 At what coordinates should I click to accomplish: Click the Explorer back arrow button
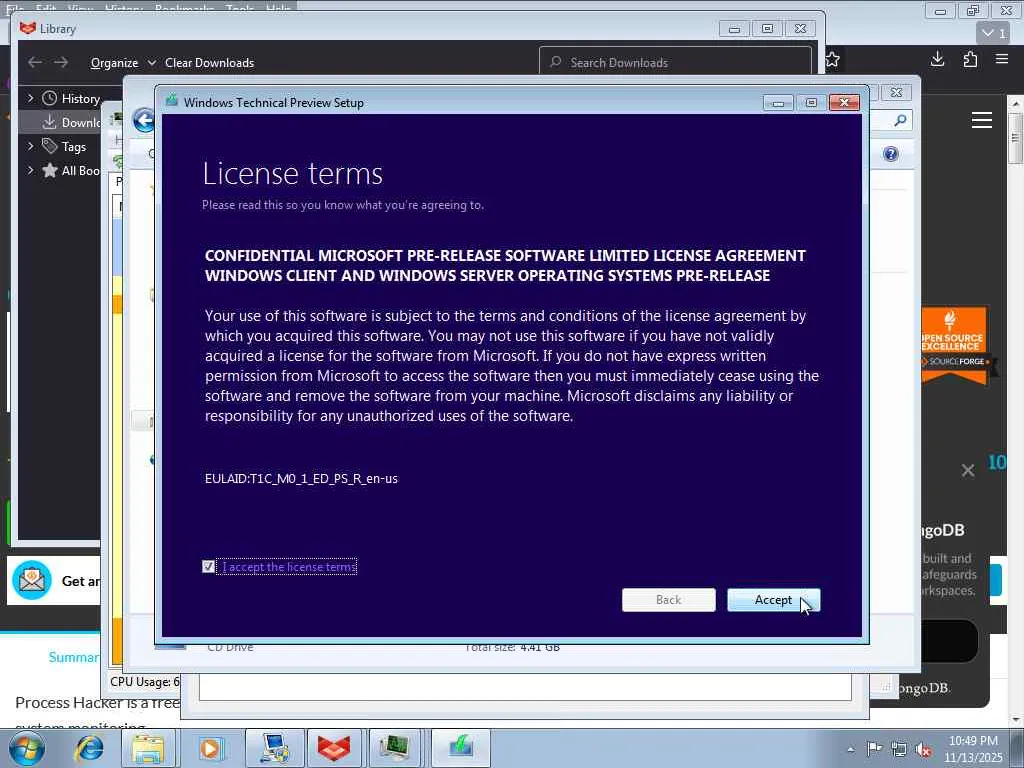tap(144, 120)
